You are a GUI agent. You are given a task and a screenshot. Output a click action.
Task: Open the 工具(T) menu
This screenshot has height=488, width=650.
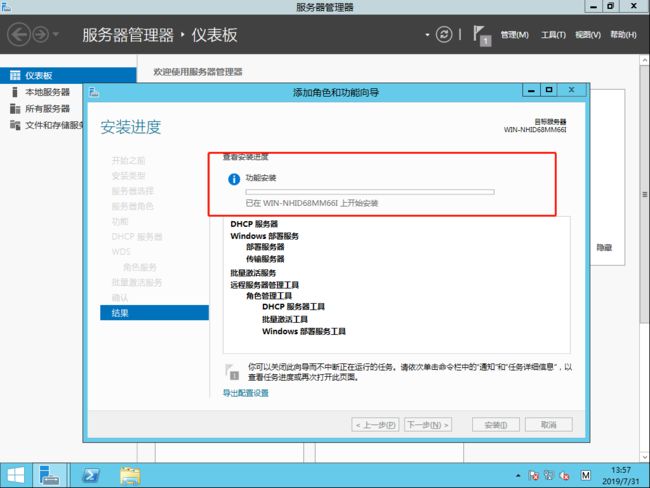click(553, 35)
